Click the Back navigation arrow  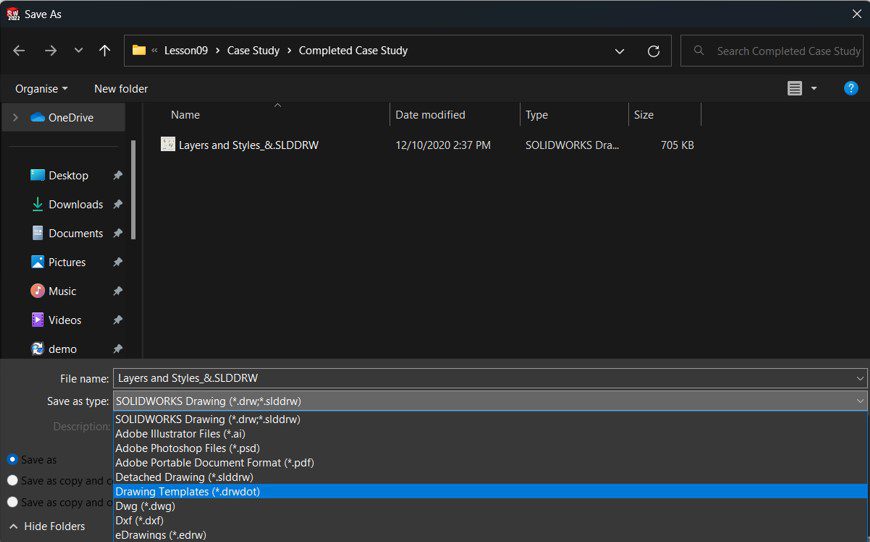(x=19, y=51)
